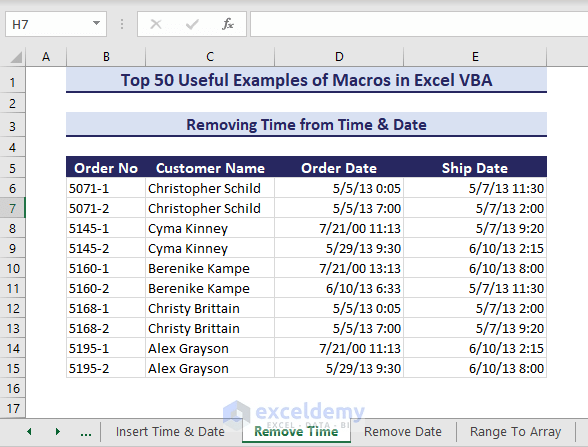Click the Order Date header cell
This screenshot has width=588, height=447.
339,168
